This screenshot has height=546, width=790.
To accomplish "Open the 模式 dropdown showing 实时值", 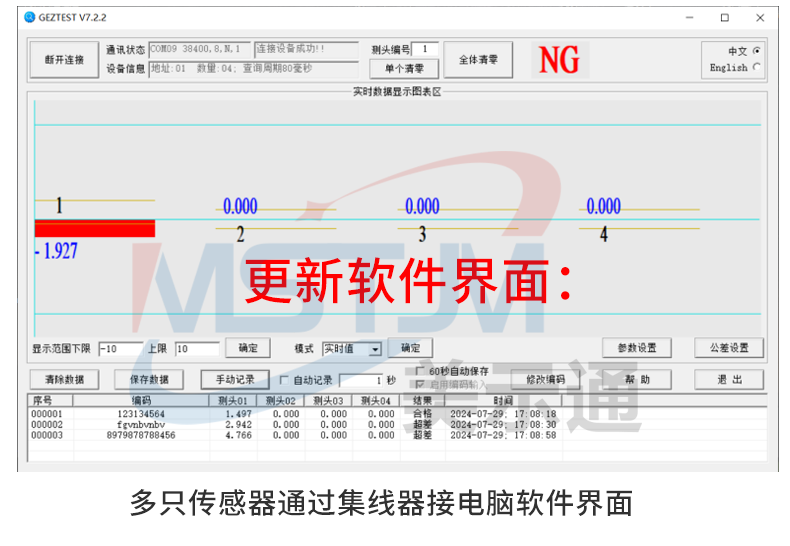I will [x=352, y=349].
